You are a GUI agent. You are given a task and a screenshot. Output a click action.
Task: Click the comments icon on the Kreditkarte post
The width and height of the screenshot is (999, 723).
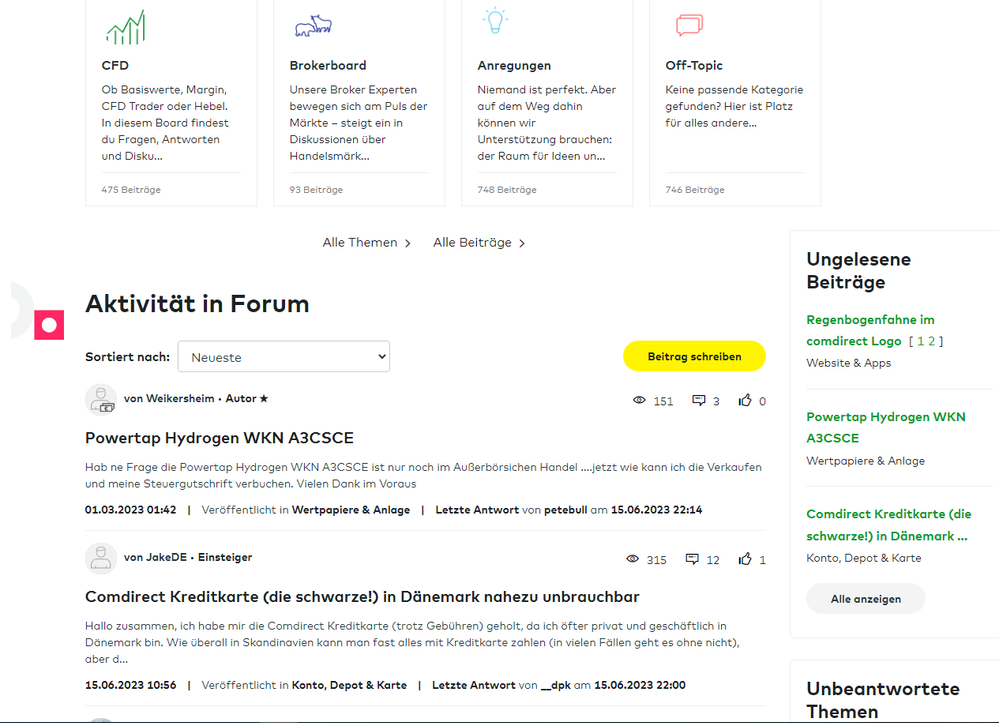pos(692,560)
